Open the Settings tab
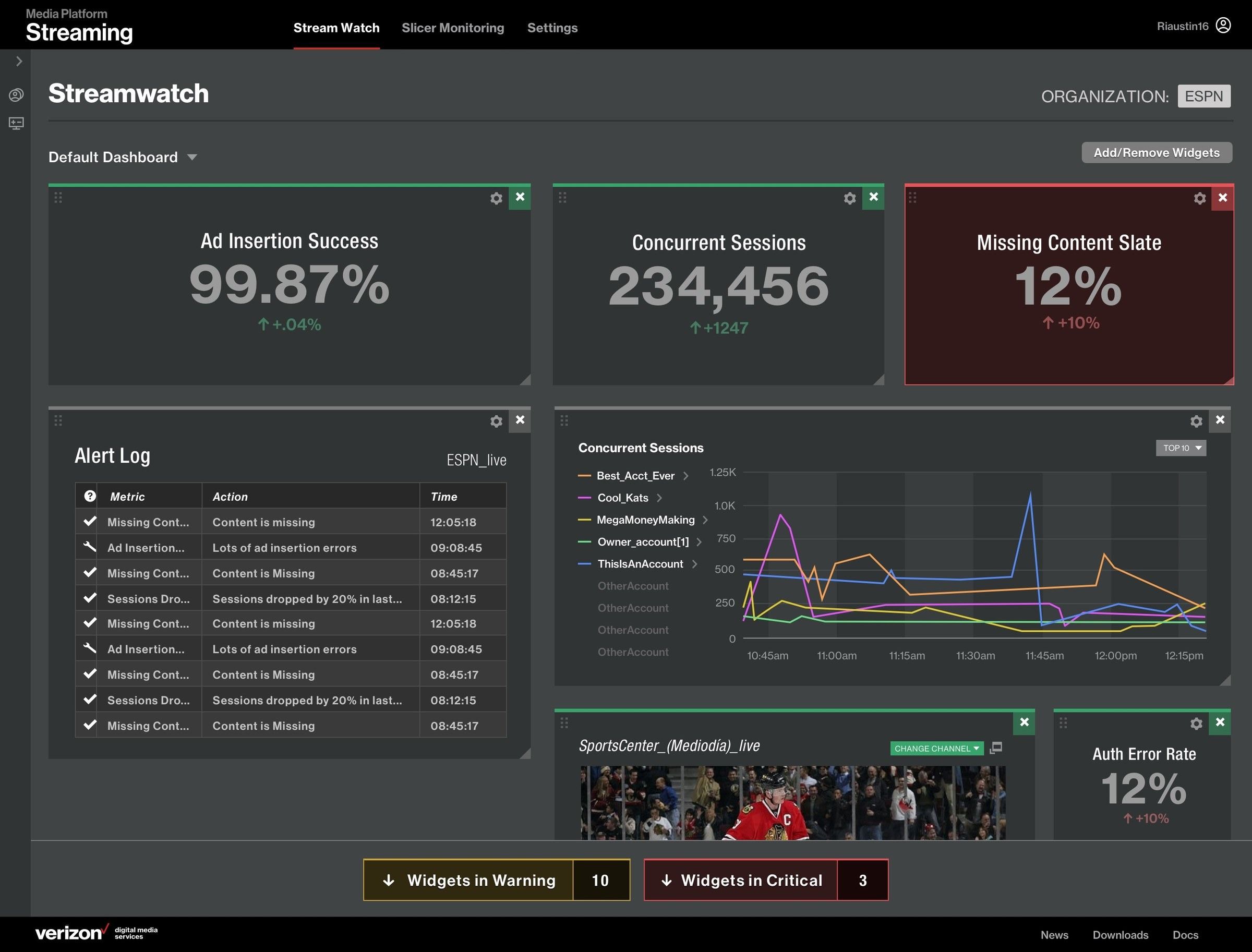This screenshot has width=1252, height=952. (x=552, y=28)
